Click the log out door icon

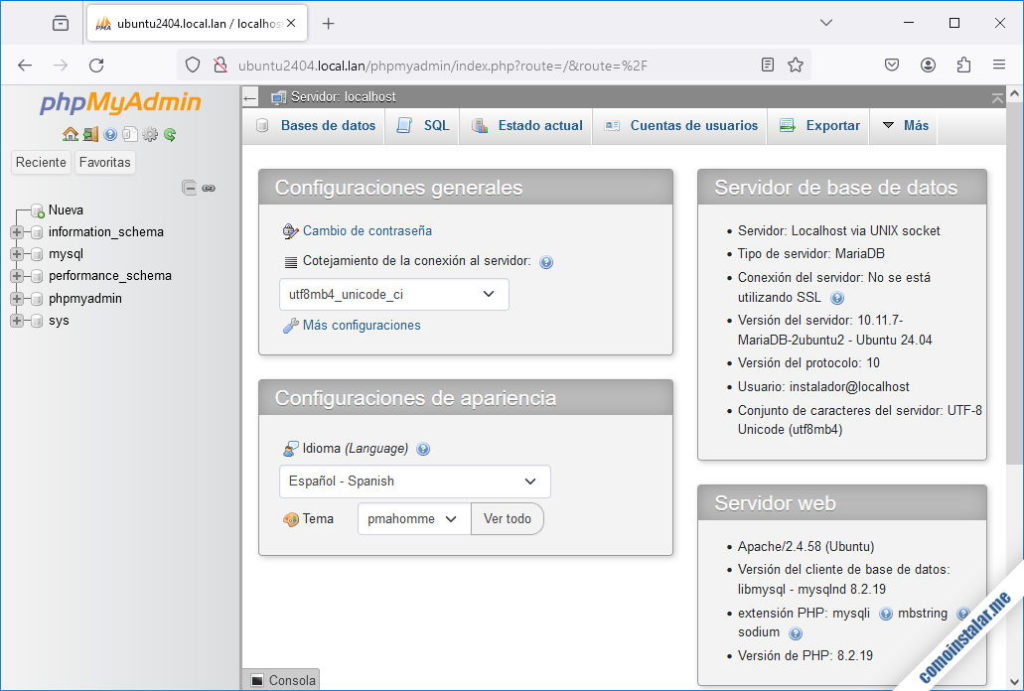coord(90,134)
